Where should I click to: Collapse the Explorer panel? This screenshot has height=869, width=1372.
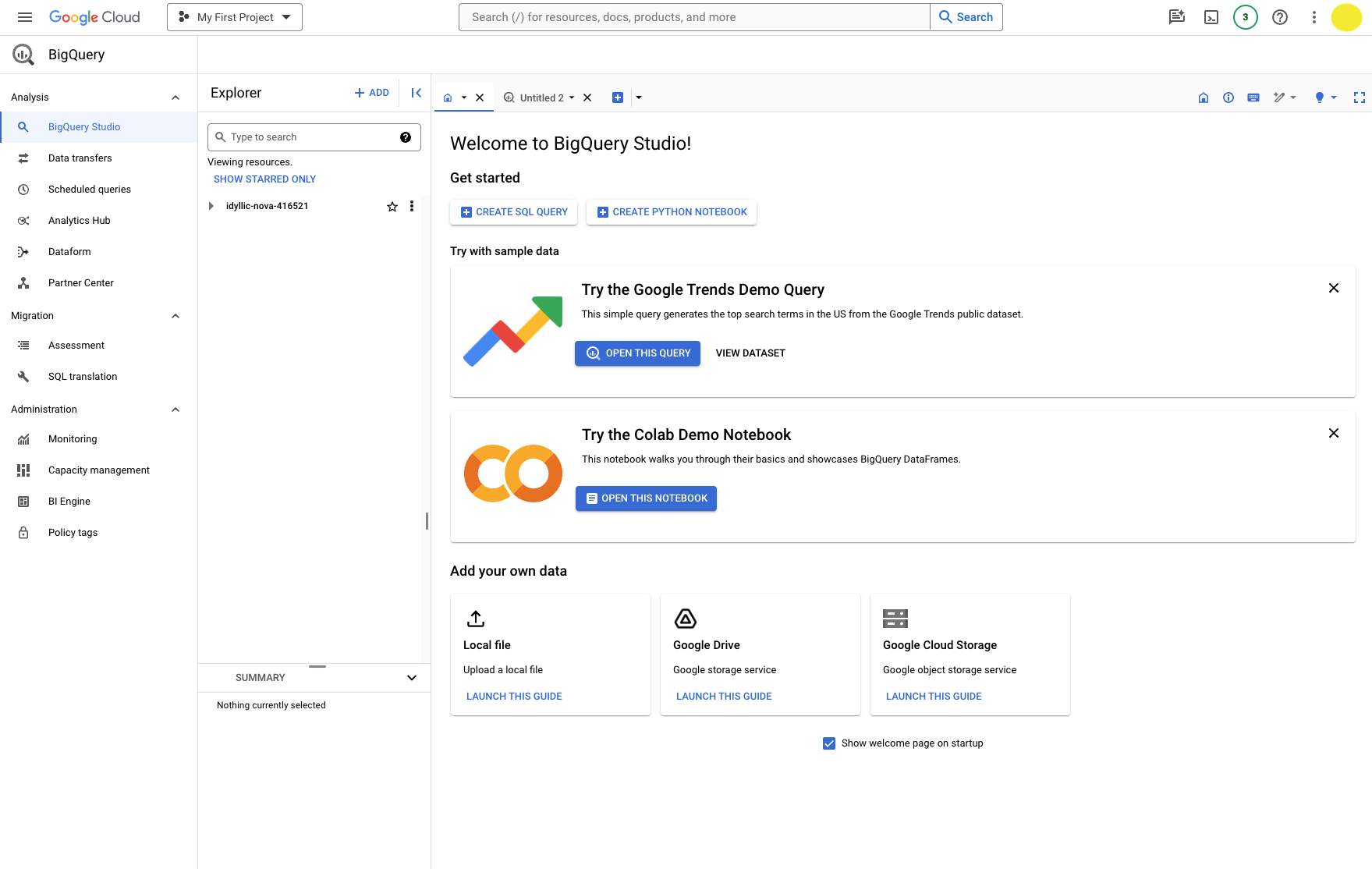(x=417, y=93)
